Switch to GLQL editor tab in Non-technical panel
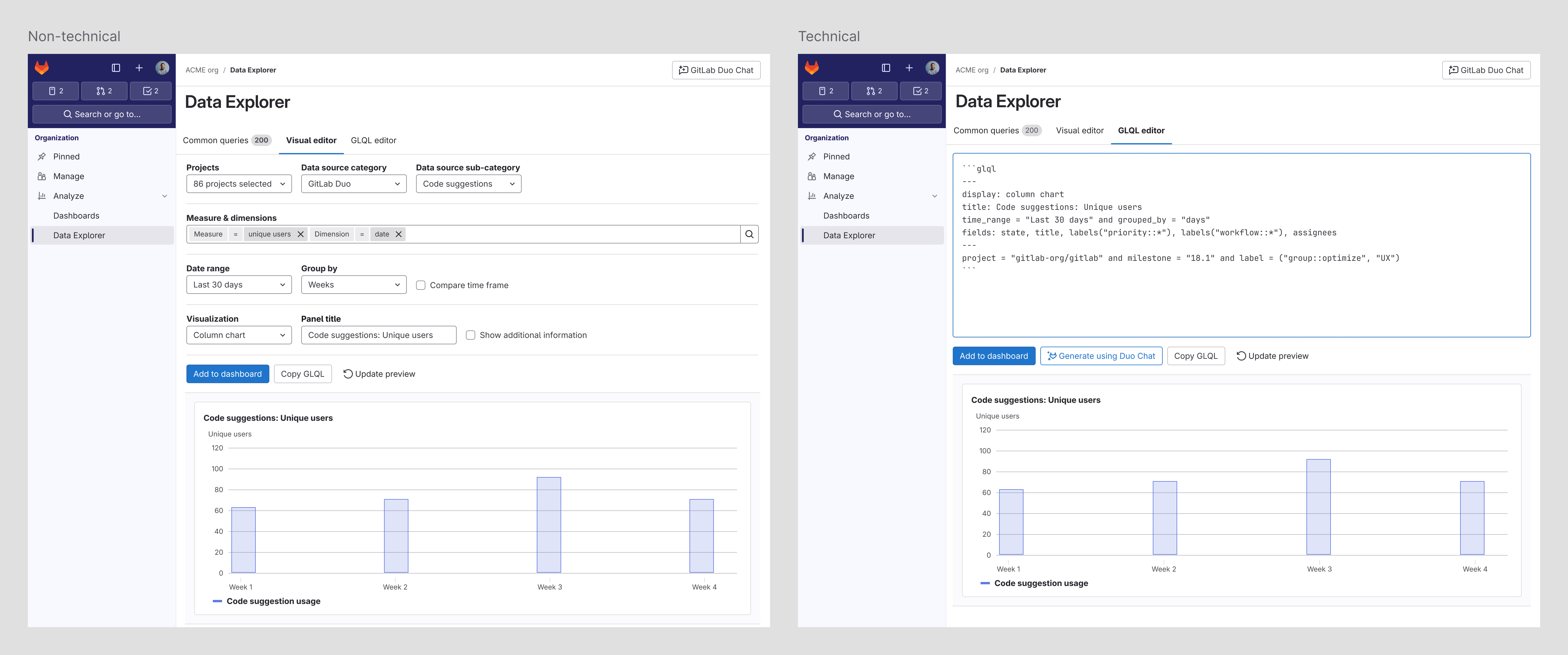This screenshot has width=1568, height=655. [x=373, y=141]
